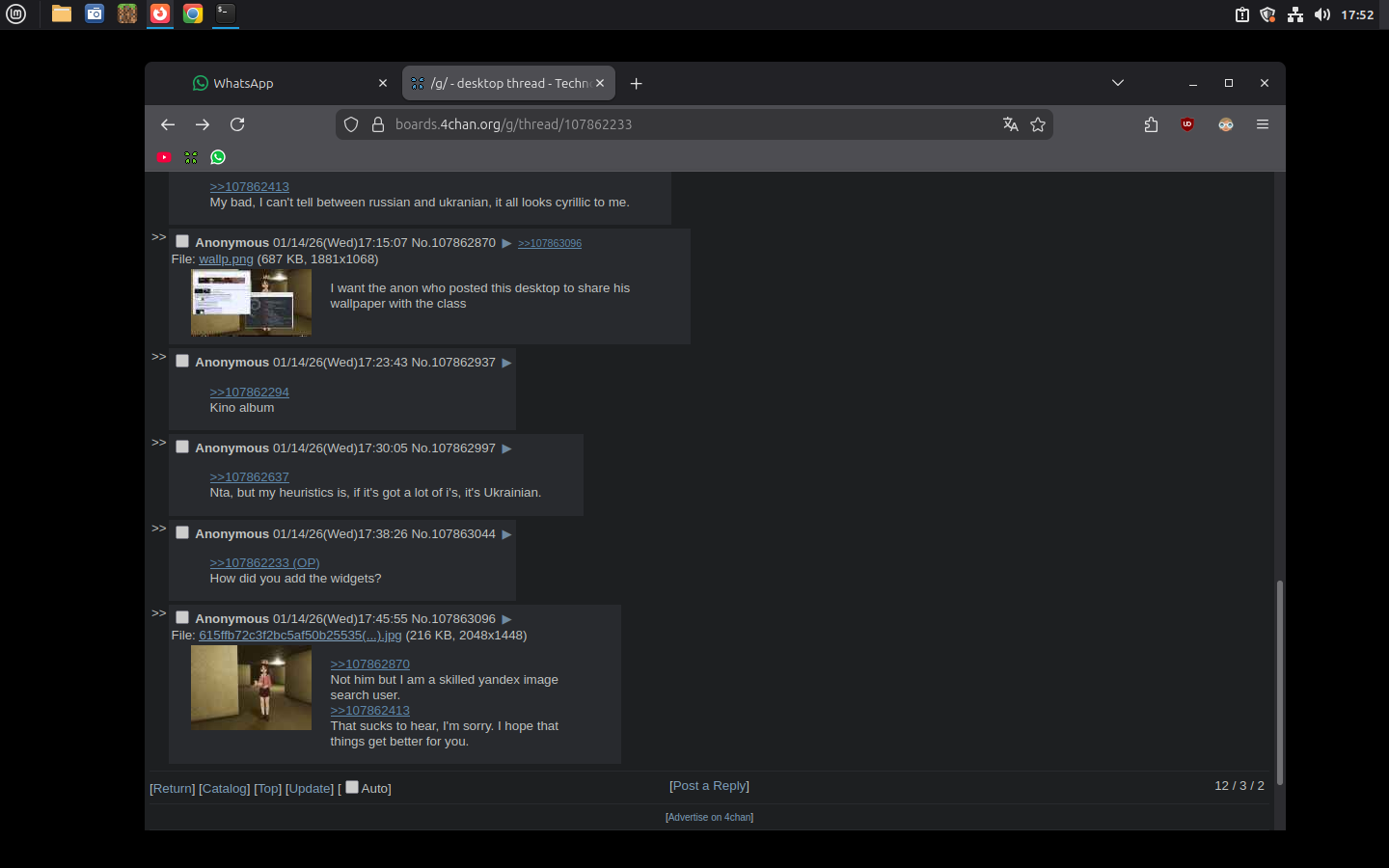The width and height of the screenshot is (1389, 868).
Task: Go forward to the next page
Action: tap(203, 124)
